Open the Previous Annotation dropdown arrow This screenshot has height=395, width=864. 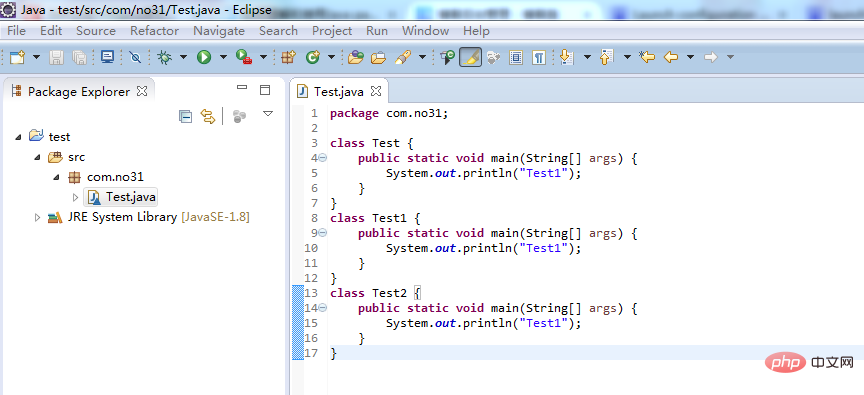[628, 57]
